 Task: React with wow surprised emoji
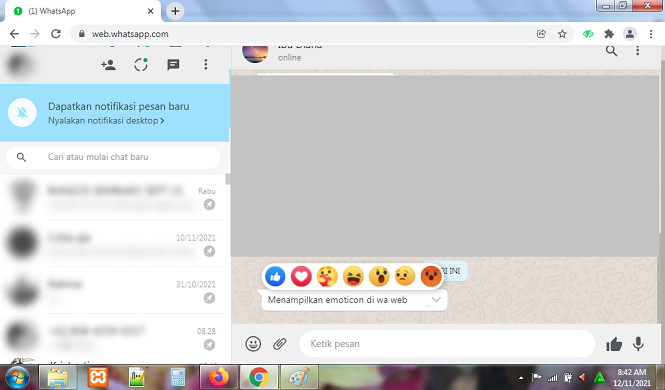[379, 277]
